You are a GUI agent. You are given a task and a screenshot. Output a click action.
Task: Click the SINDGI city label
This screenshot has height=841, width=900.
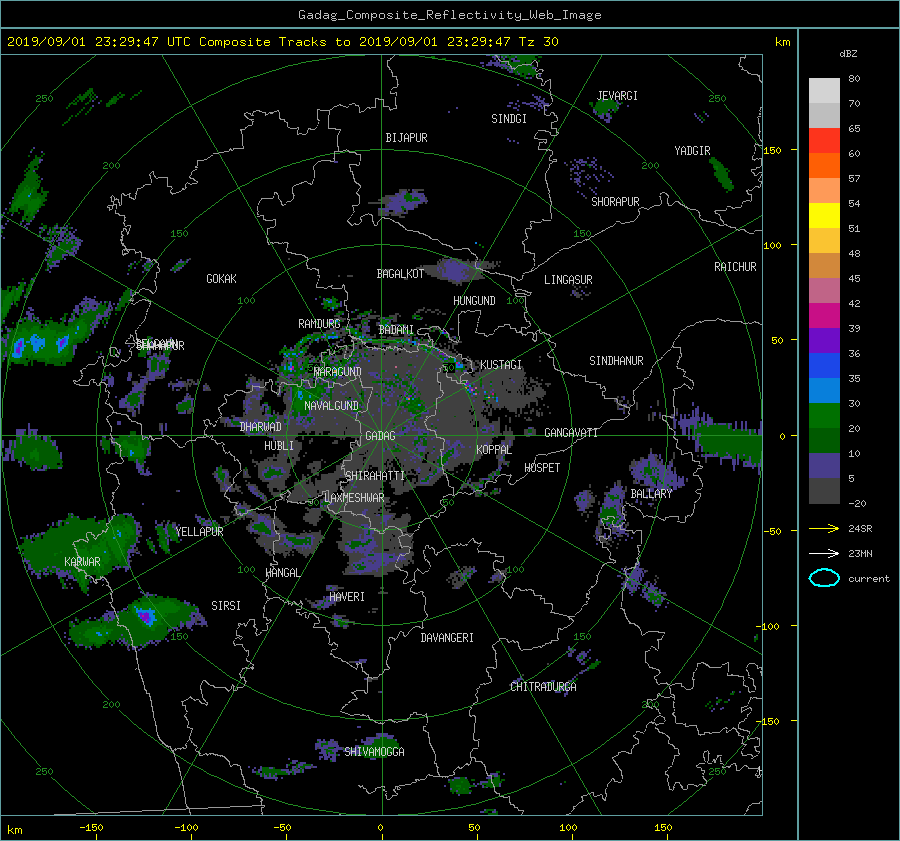(509, 119)
